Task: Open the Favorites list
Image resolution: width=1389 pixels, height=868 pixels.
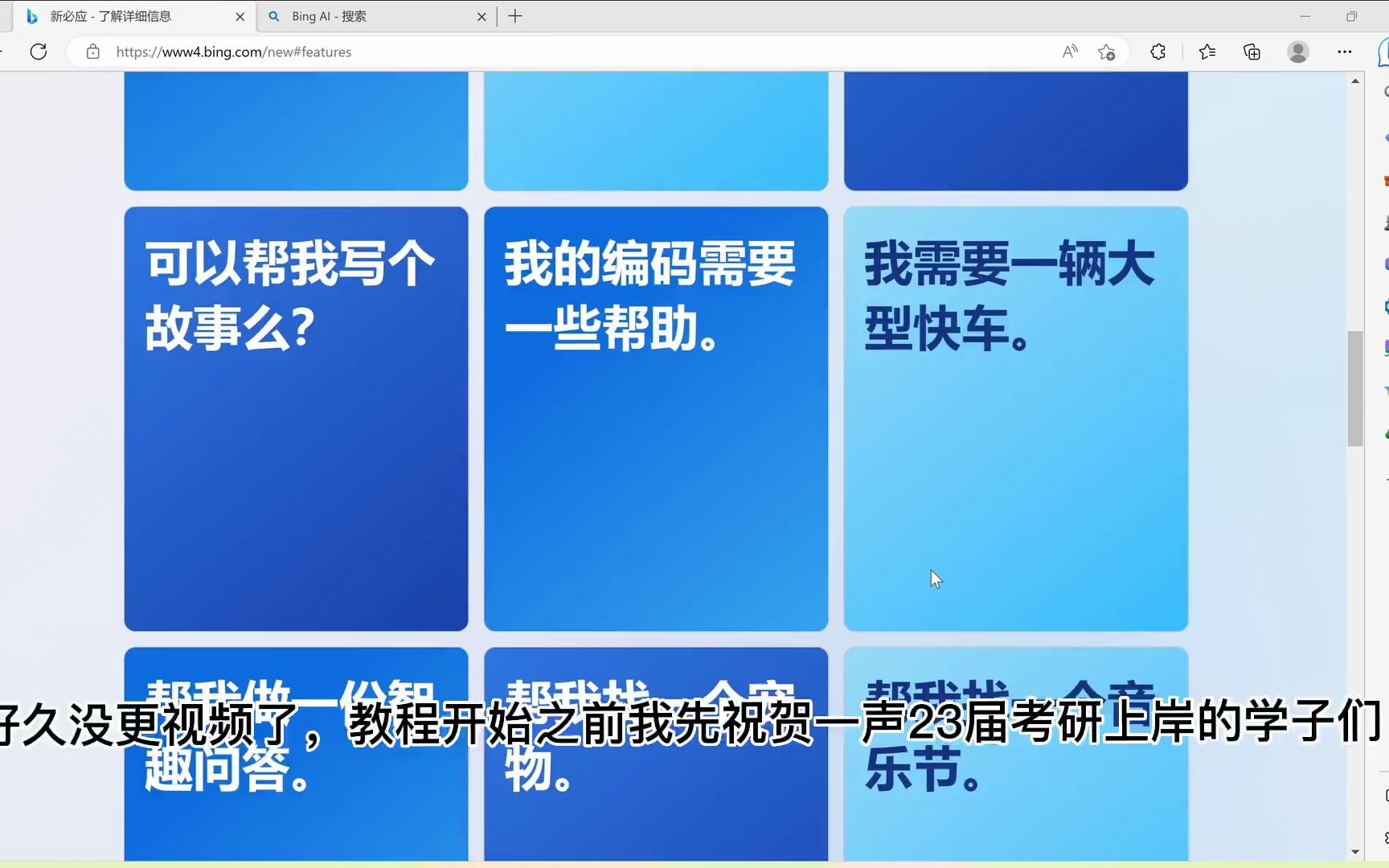Action: [x=1207, y=52]
